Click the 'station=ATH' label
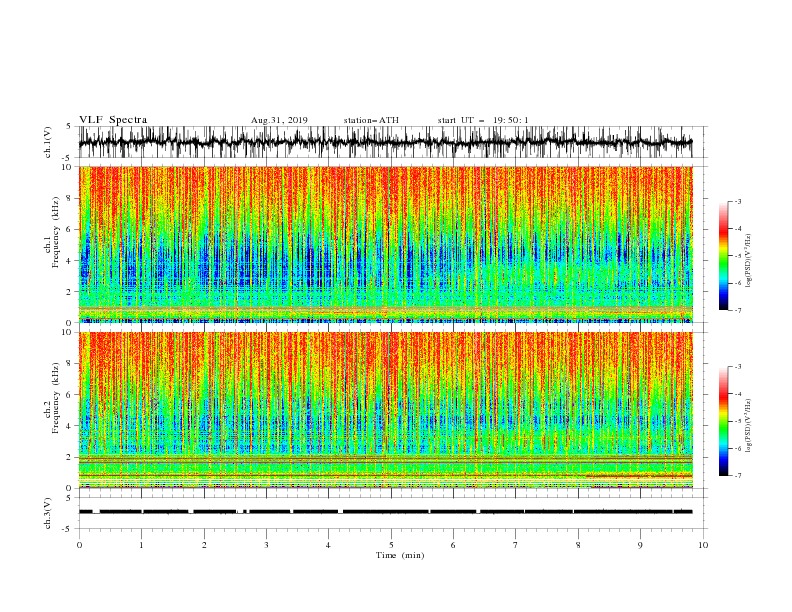Viewport: 792px width, 612px height. click(x=371, y=120)
